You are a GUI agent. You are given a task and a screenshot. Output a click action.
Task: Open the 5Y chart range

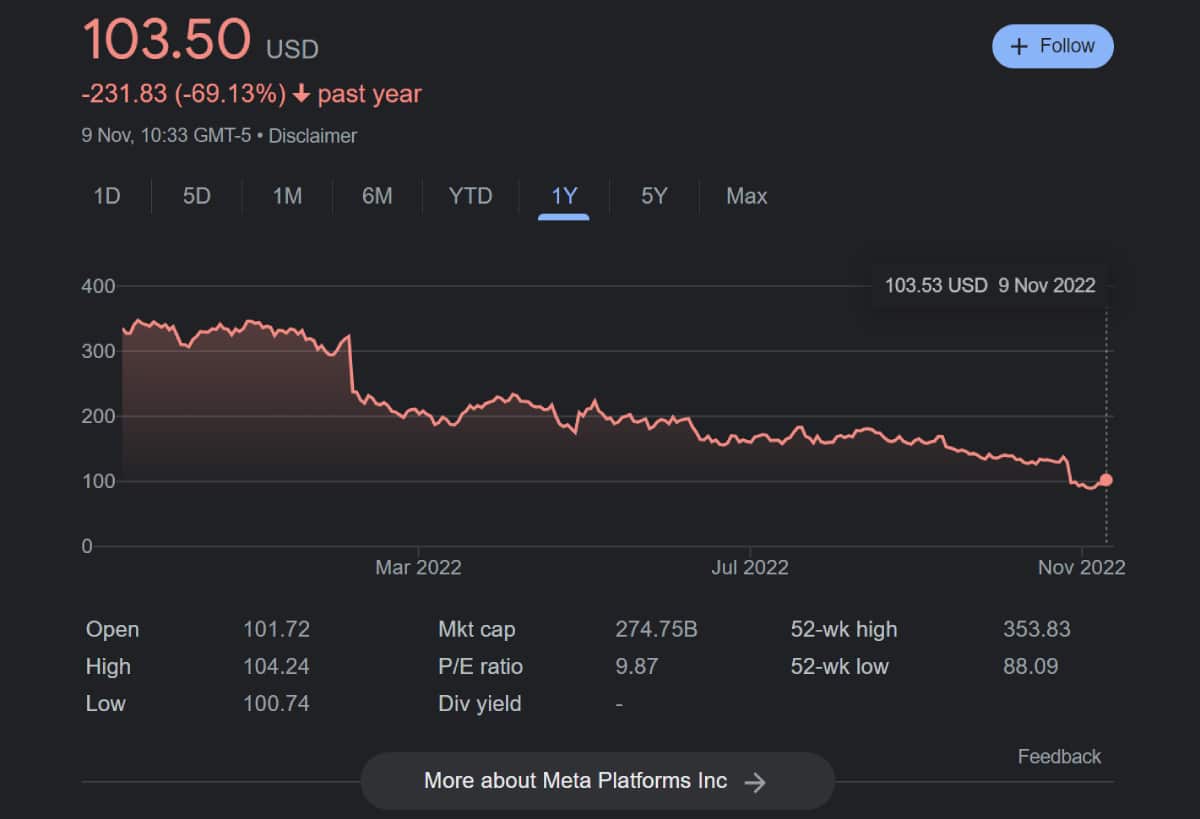[x=654, y=196]
